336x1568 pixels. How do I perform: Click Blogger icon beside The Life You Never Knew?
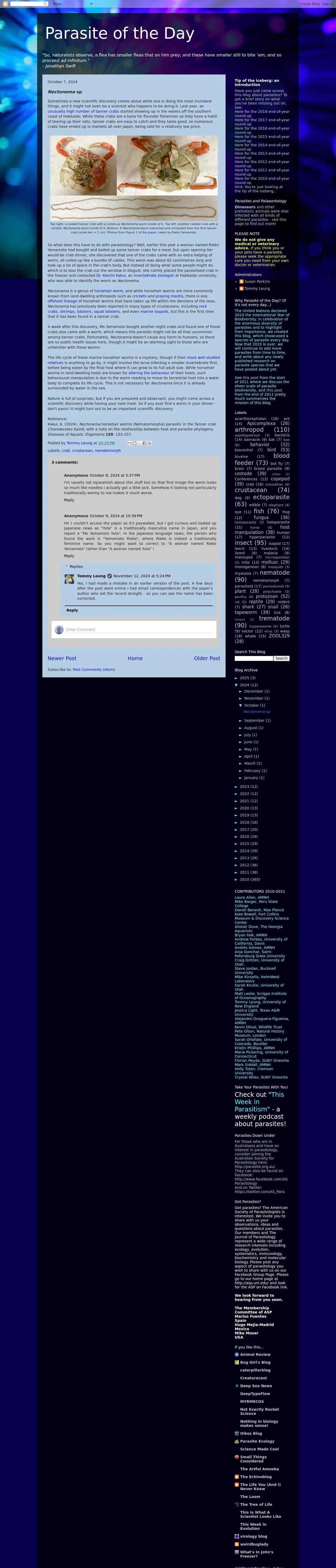tap(237, 1485)
